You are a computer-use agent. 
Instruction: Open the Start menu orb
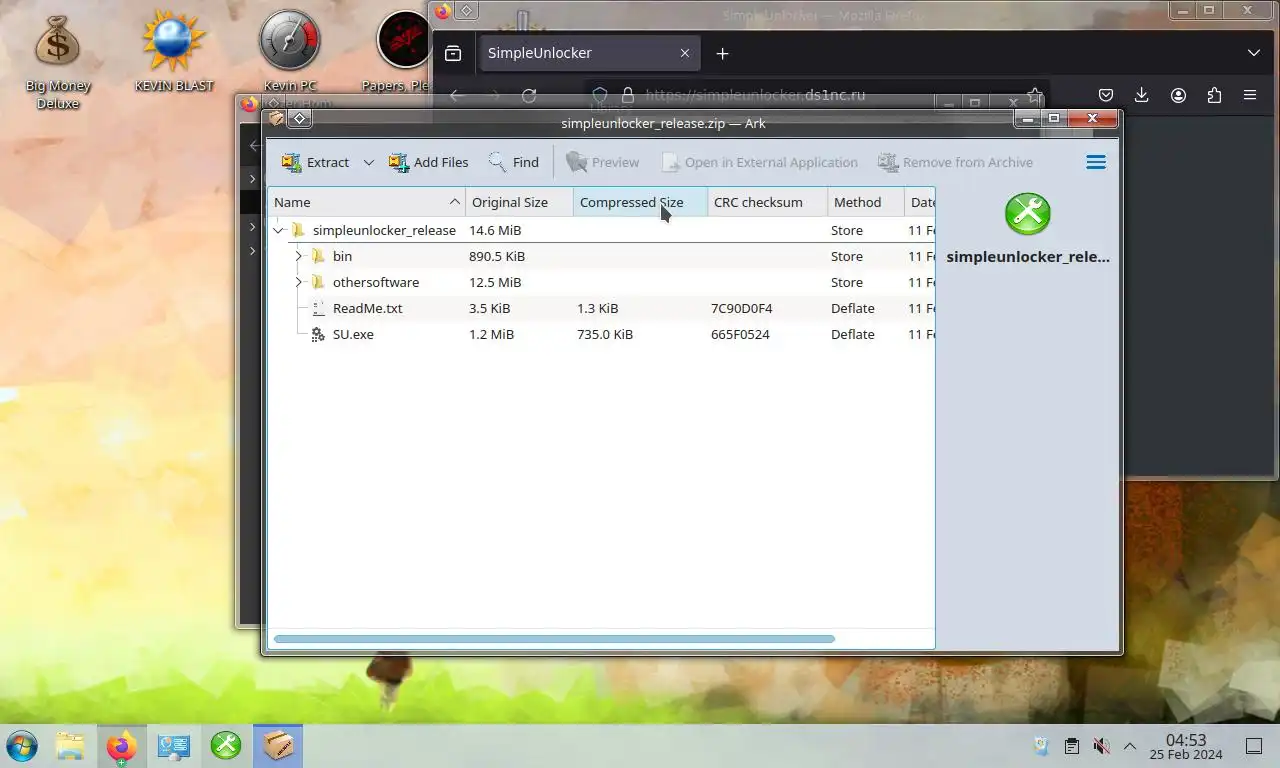coord(22,746)
